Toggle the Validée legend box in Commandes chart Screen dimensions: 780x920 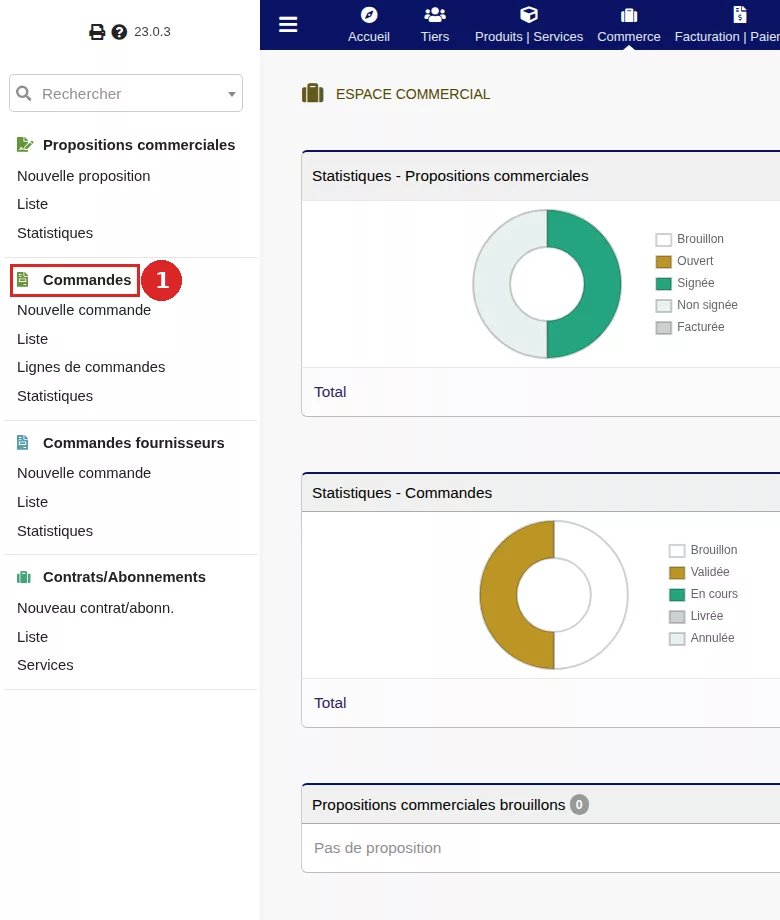click(x=677, y=573)
